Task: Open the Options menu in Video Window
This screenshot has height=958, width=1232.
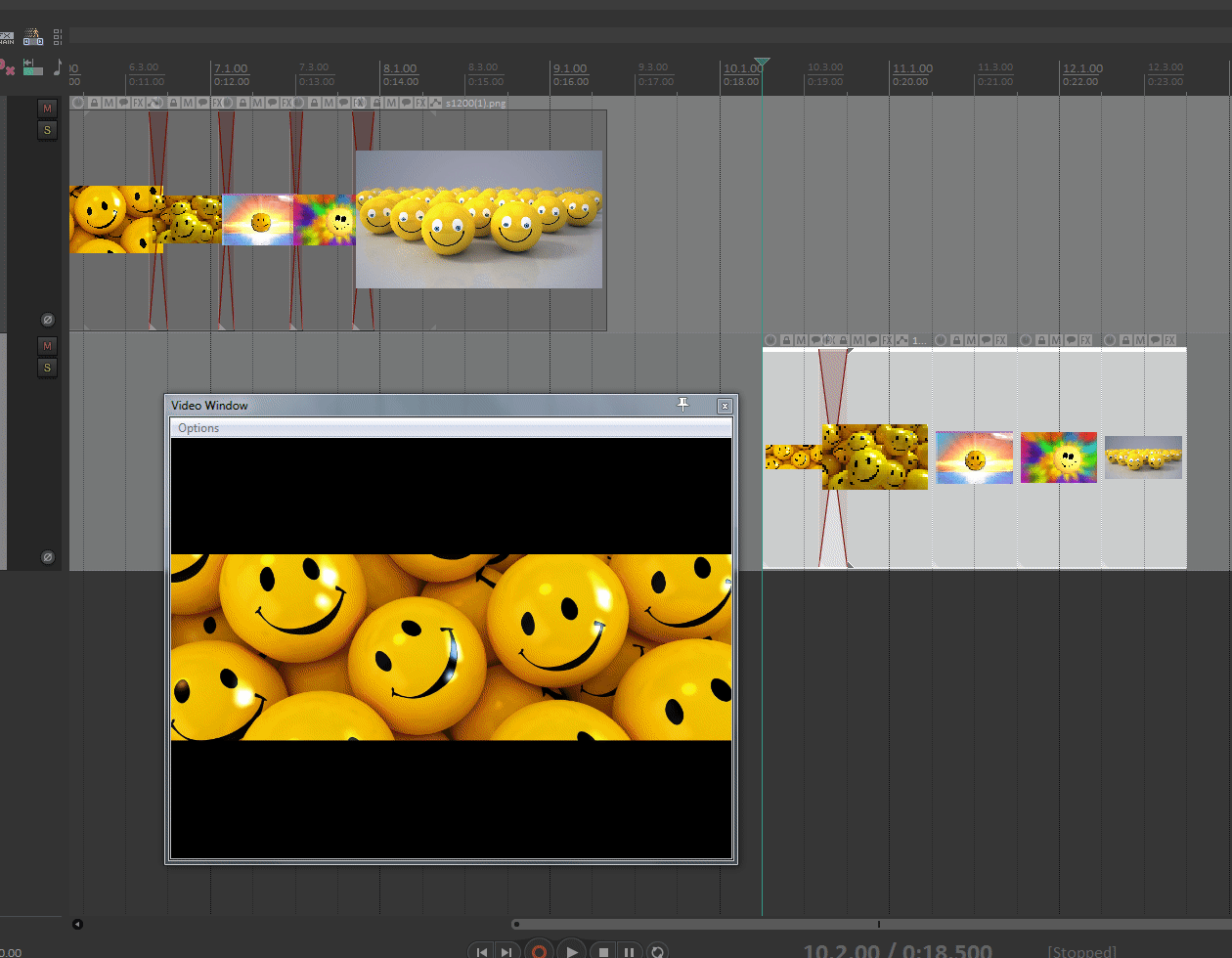Action: (x=198, y=428)
